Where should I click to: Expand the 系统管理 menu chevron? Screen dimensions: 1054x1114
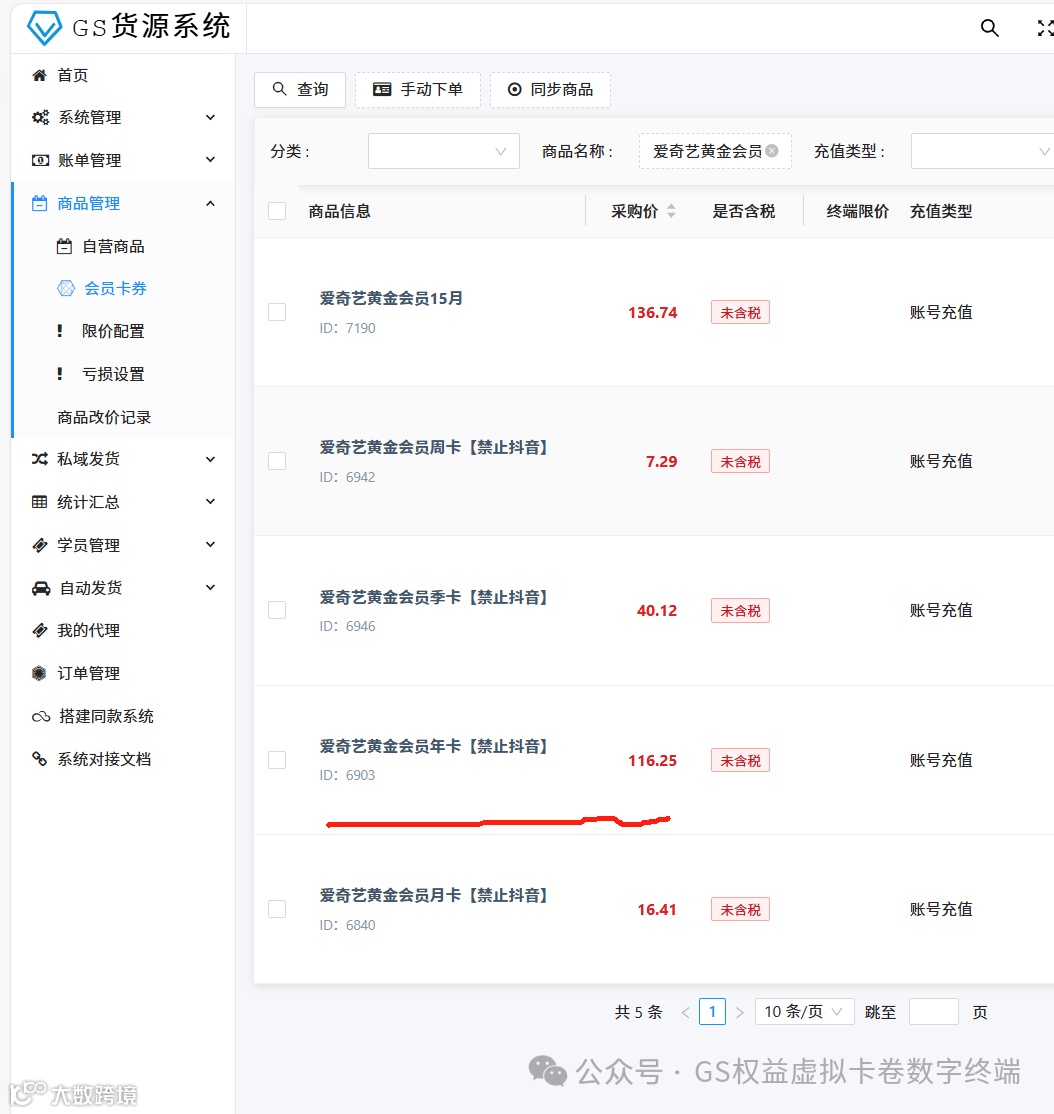(x=210, y=117)
